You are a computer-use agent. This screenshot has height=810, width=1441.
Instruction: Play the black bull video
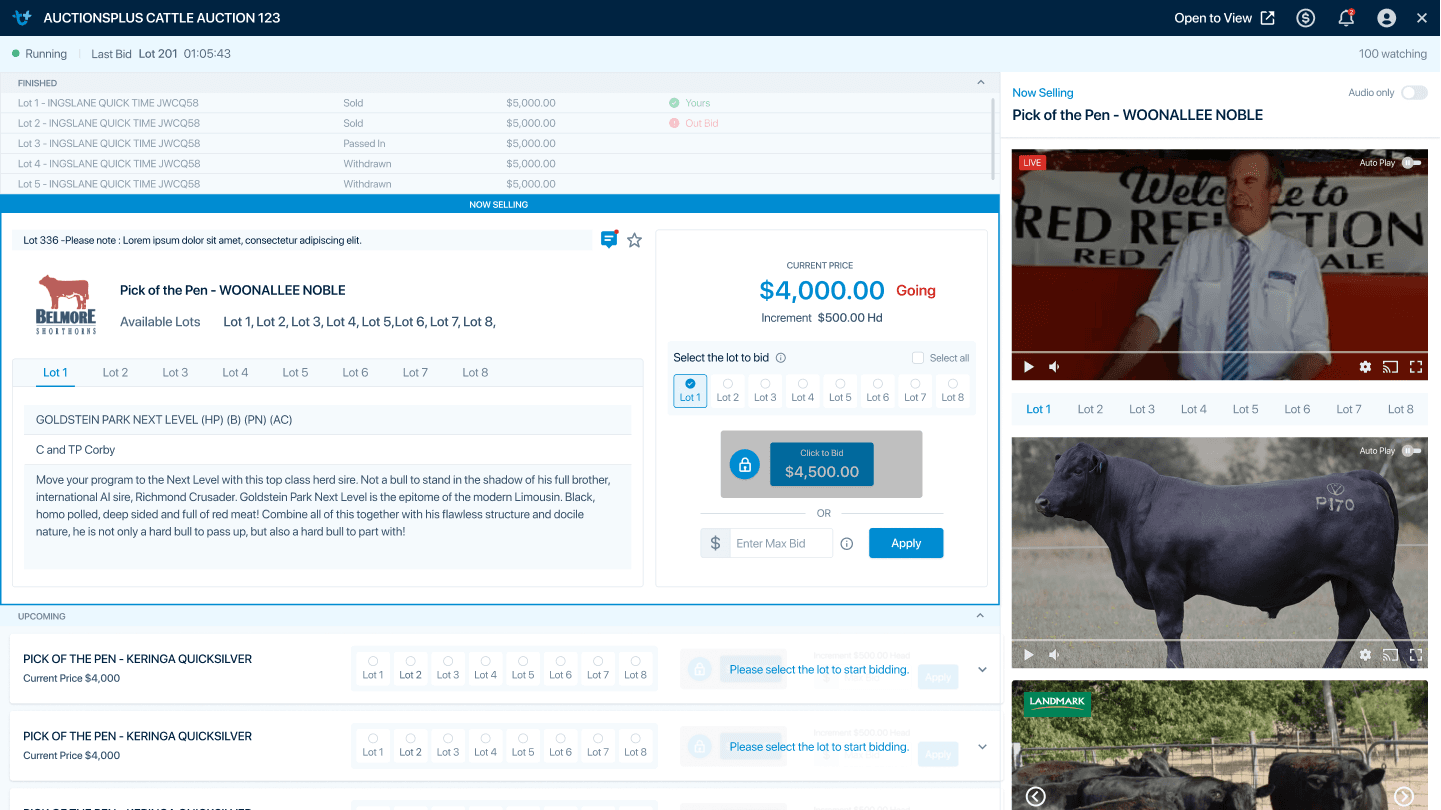pos(1029,655)
